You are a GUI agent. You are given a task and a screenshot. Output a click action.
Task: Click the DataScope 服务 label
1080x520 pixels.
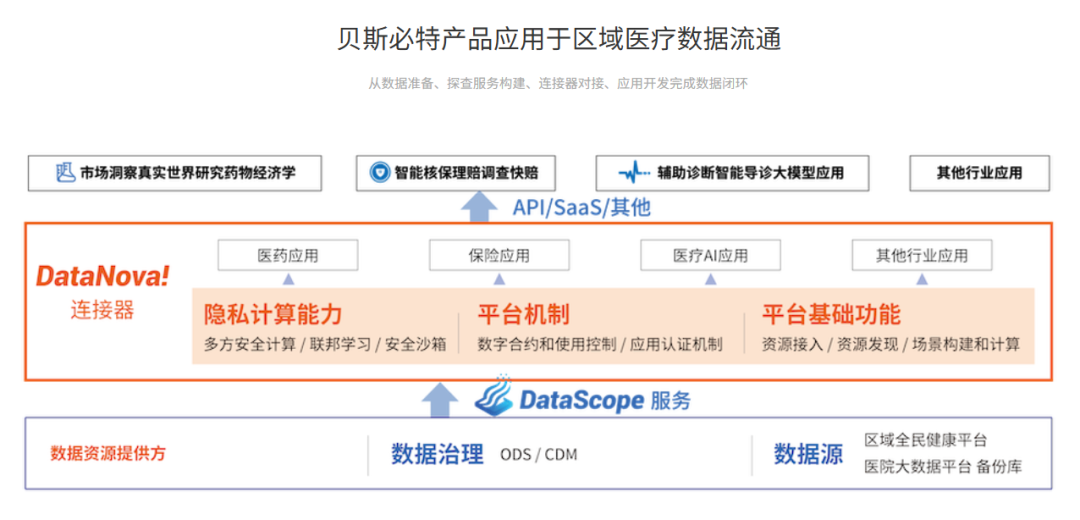pos(605,401)
